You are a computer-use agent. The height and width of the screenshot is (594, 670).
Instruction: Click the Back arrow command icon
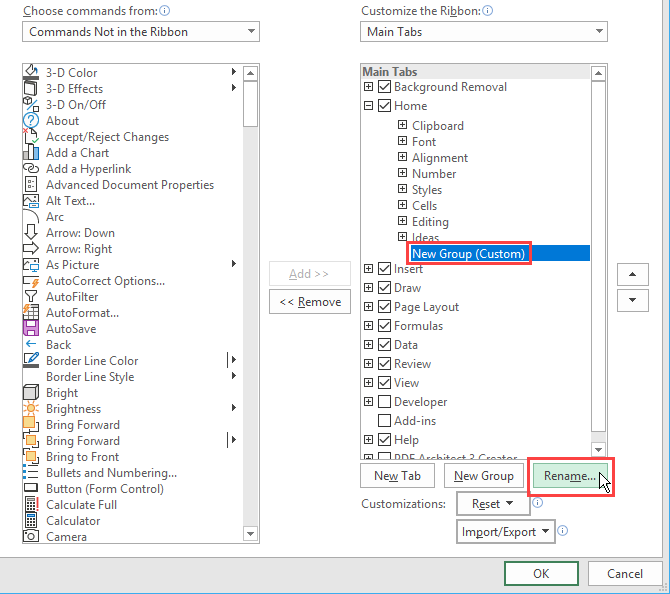click(30, 345)
